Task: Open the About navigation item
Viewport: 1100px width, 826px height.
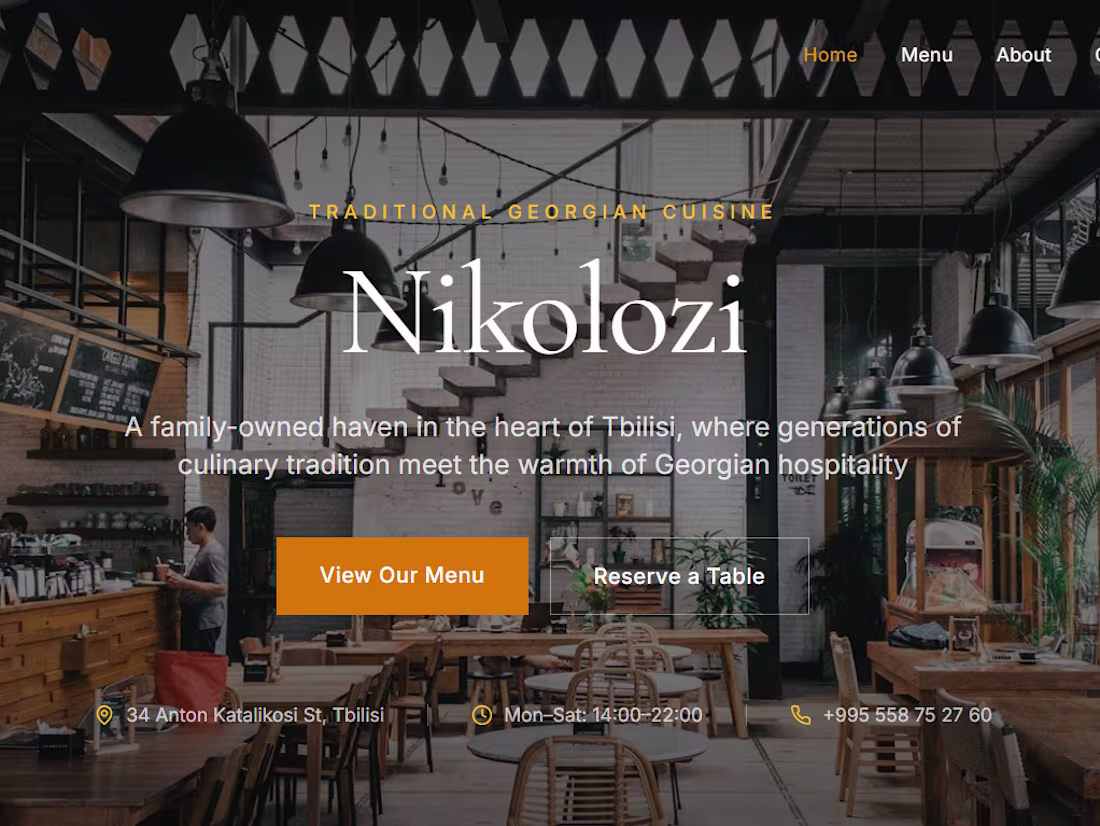Action: click(x=1024, y=55)
